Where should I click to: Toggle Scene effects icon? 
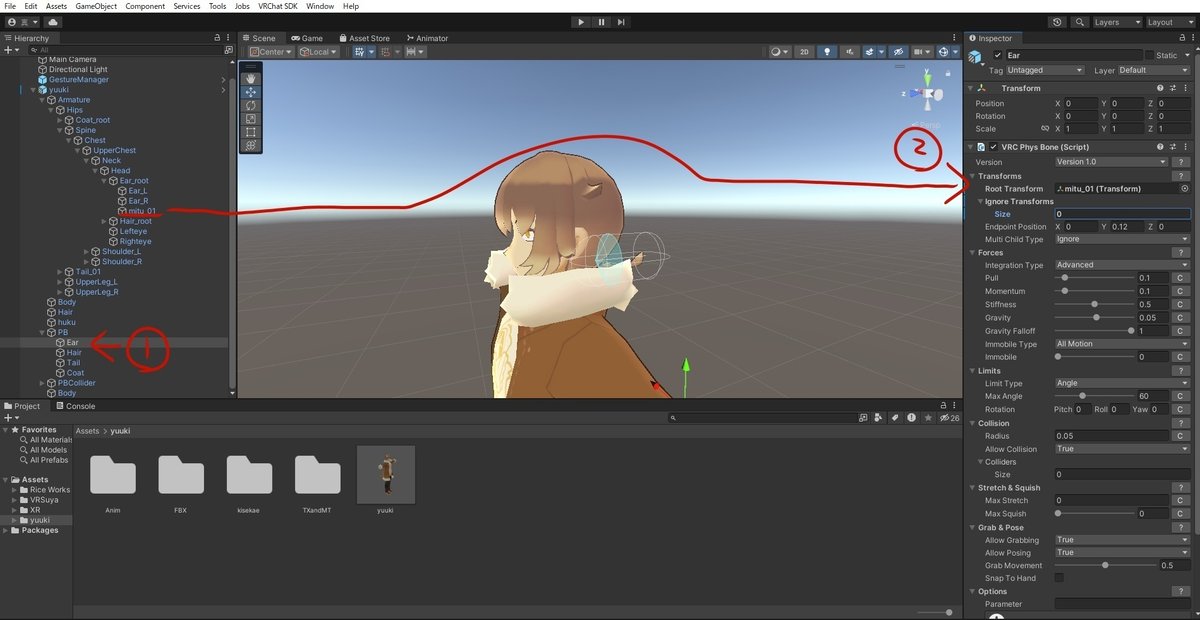(872, 52)
